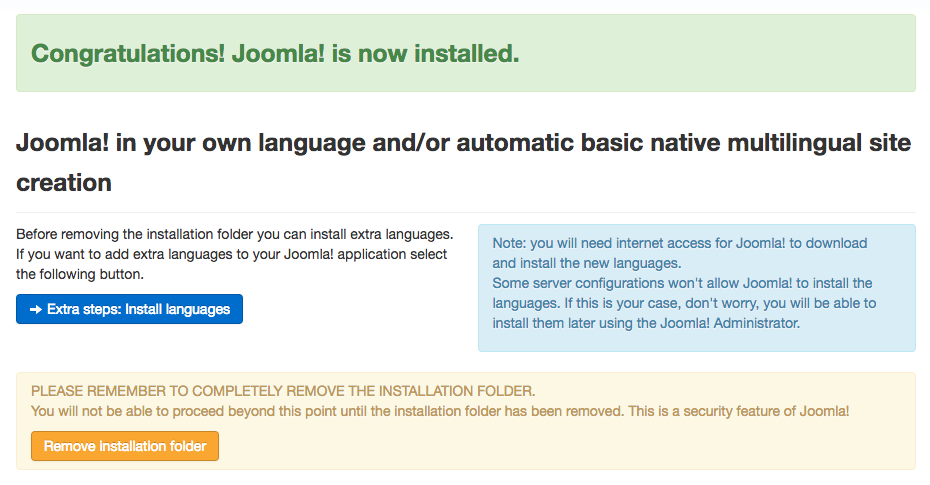Click the horizontal divider below the section heading

(x=465, y=212)
